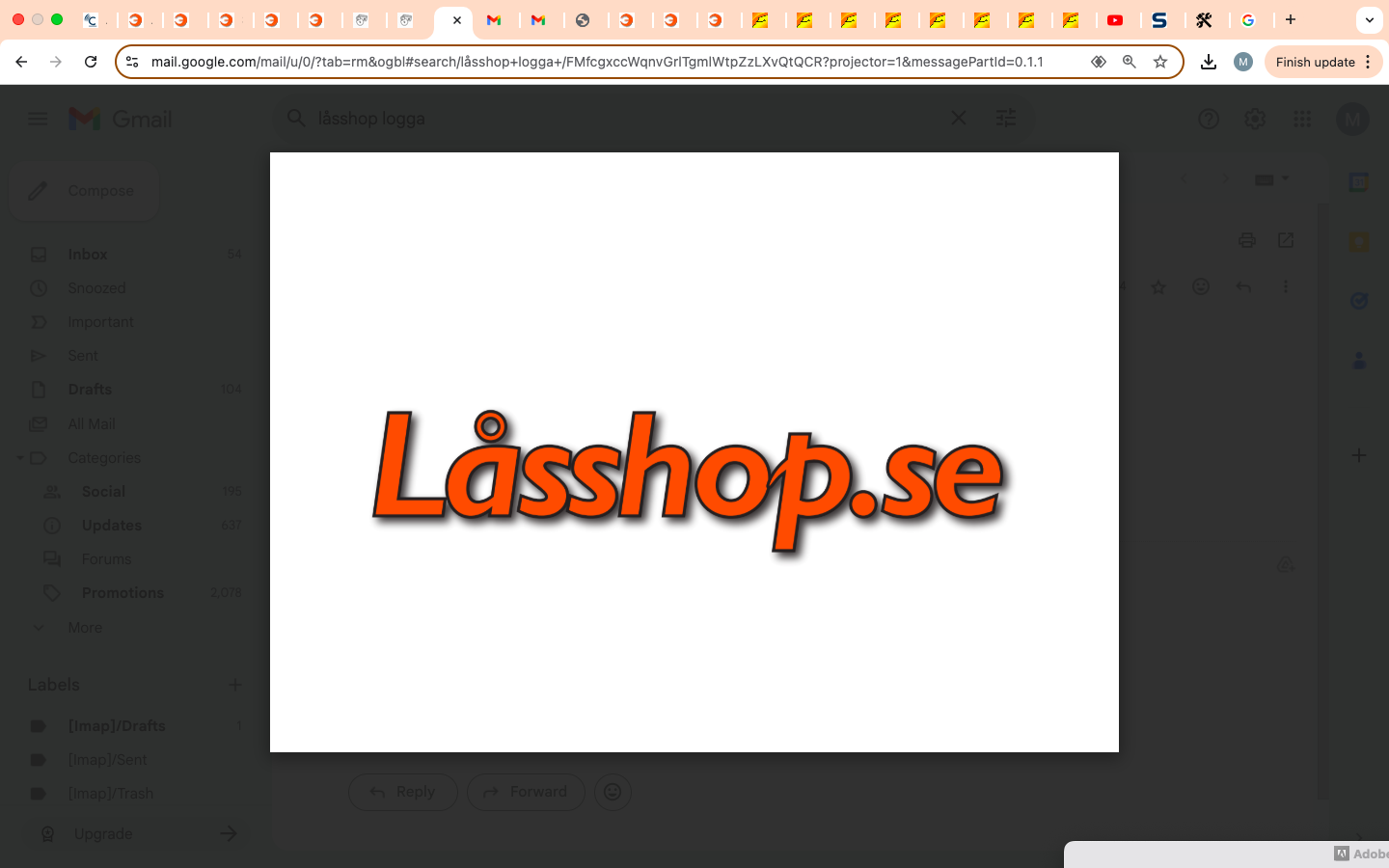
Task: Close the current browser tab
Action: click(457, 20)
